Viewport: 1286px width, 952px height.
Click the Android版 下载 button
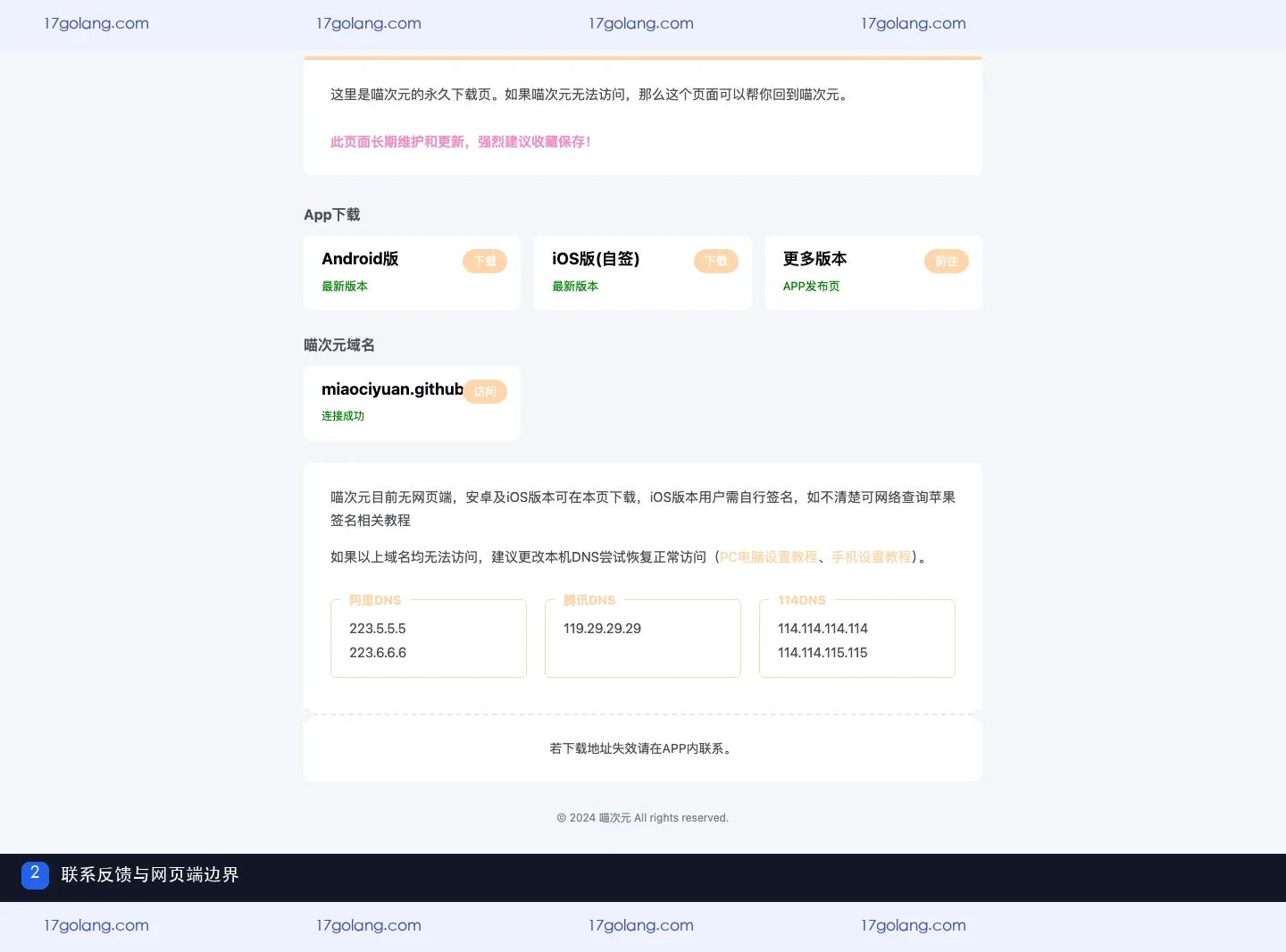pyautogui.click(x=485, y=261)
